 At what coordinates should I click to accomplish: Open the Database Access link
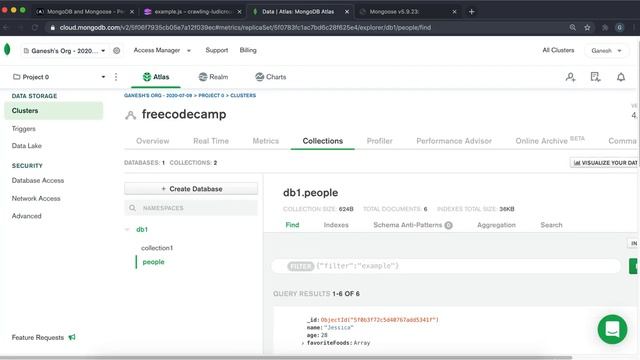(x=38, y=180)
